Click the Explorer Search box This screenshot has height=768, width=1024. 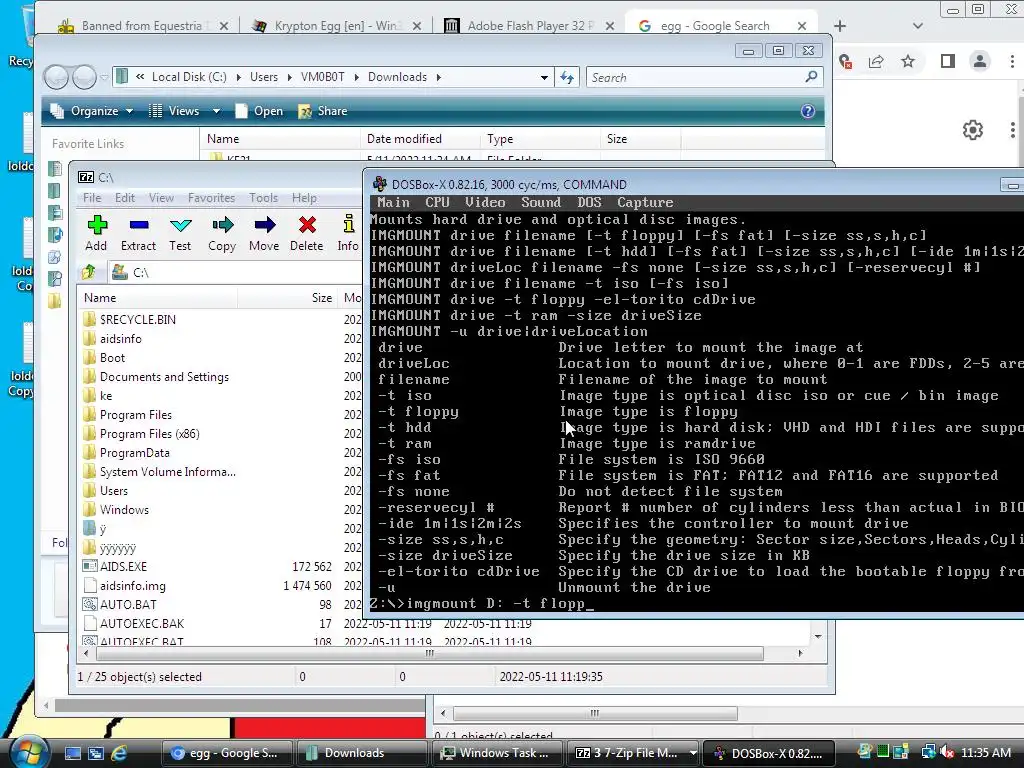(704, 77)
